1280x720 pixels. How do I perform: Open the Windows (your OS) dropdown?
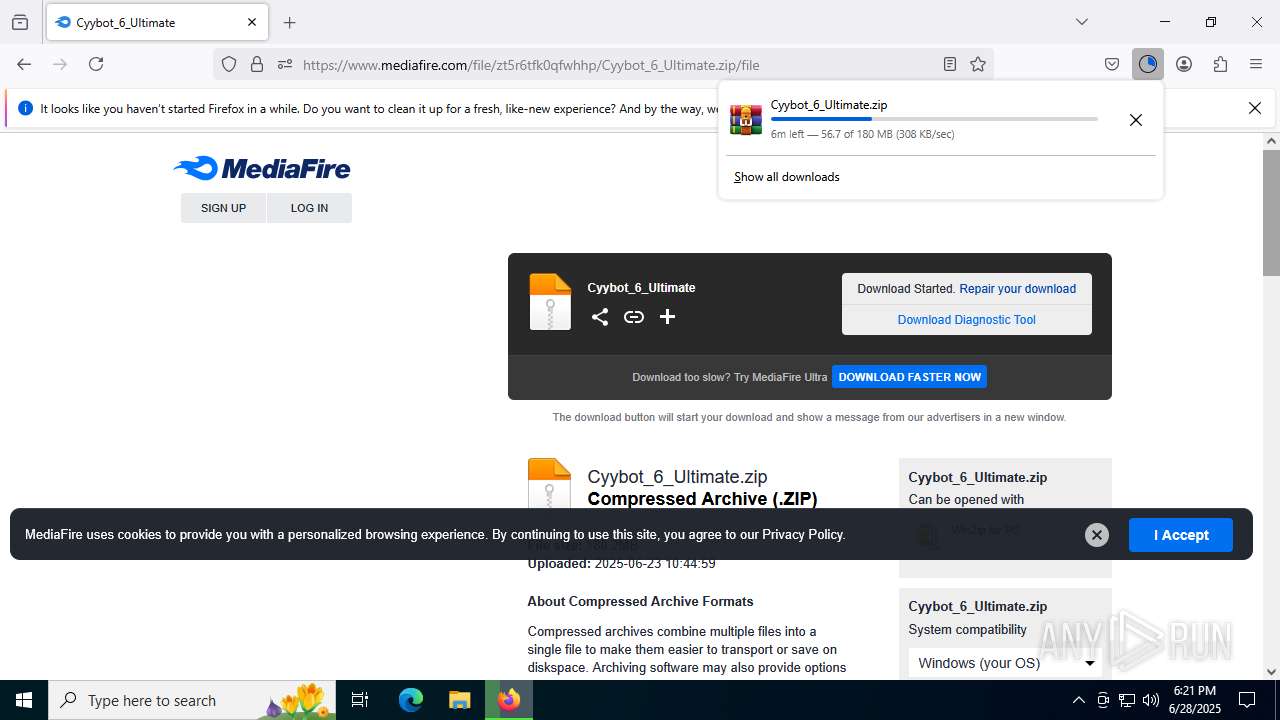[1005, 663]
